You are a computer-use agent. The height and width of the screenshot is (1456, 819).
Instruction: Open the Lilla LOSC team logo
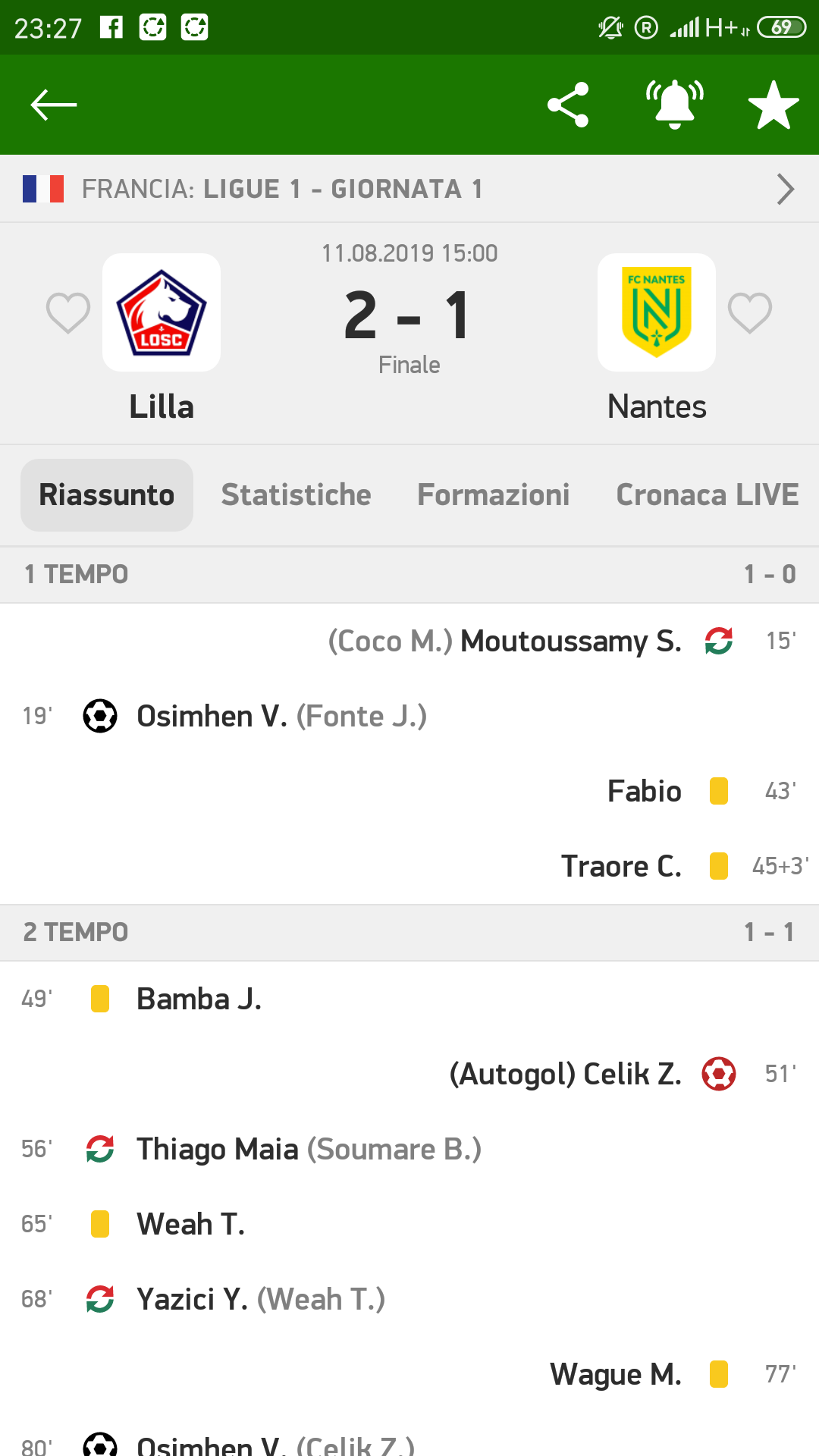tap(162, 312)
